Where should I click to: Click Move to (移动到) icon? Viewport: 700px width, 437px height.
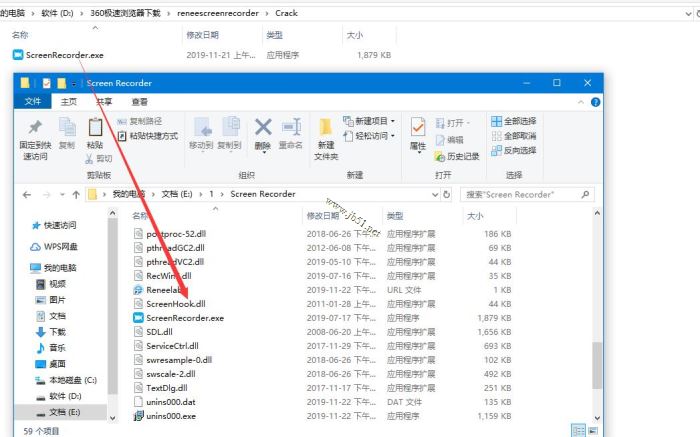point(203,127)
